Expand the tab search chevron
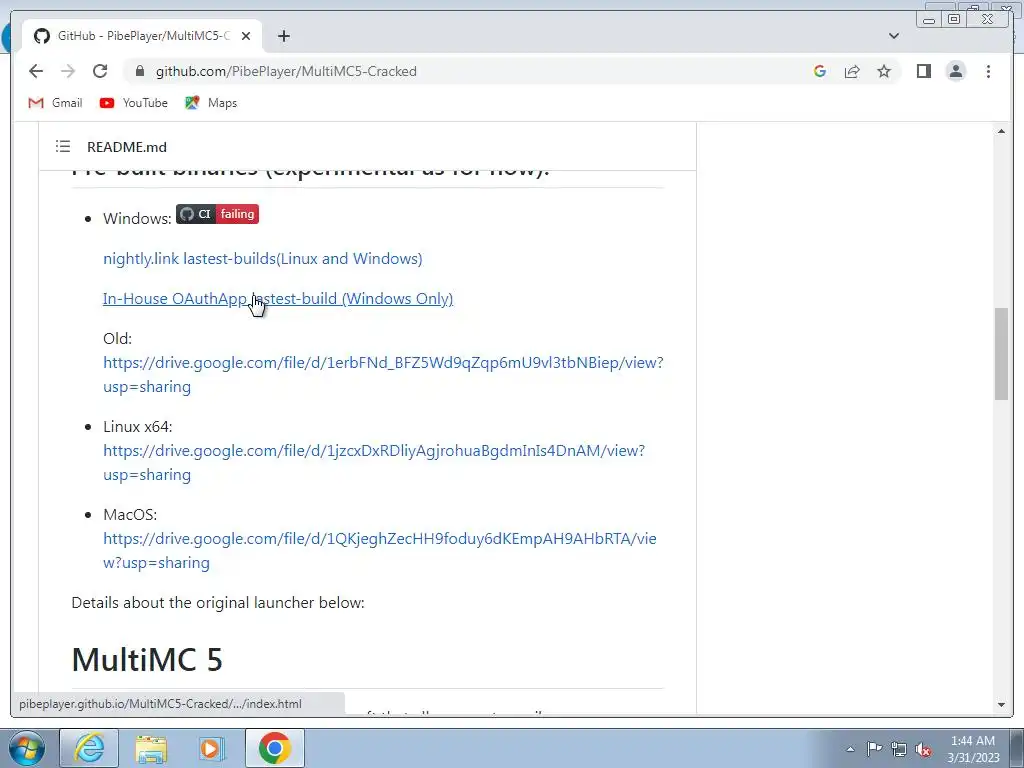 894,36
